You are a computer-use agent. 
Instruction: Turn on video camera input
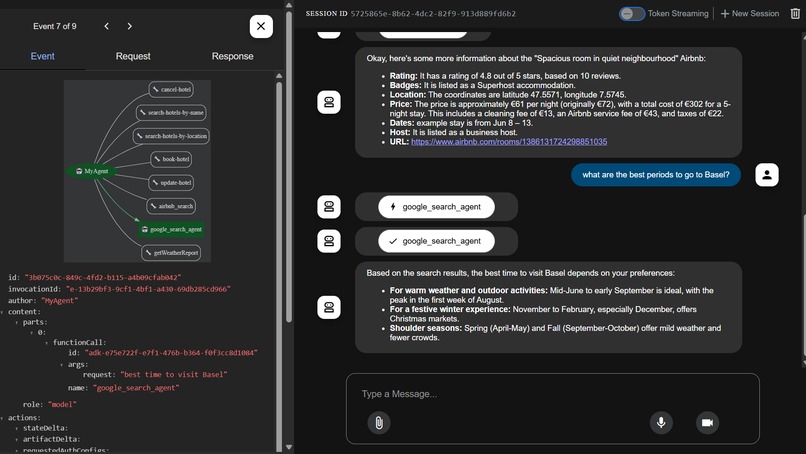point(707,423)
